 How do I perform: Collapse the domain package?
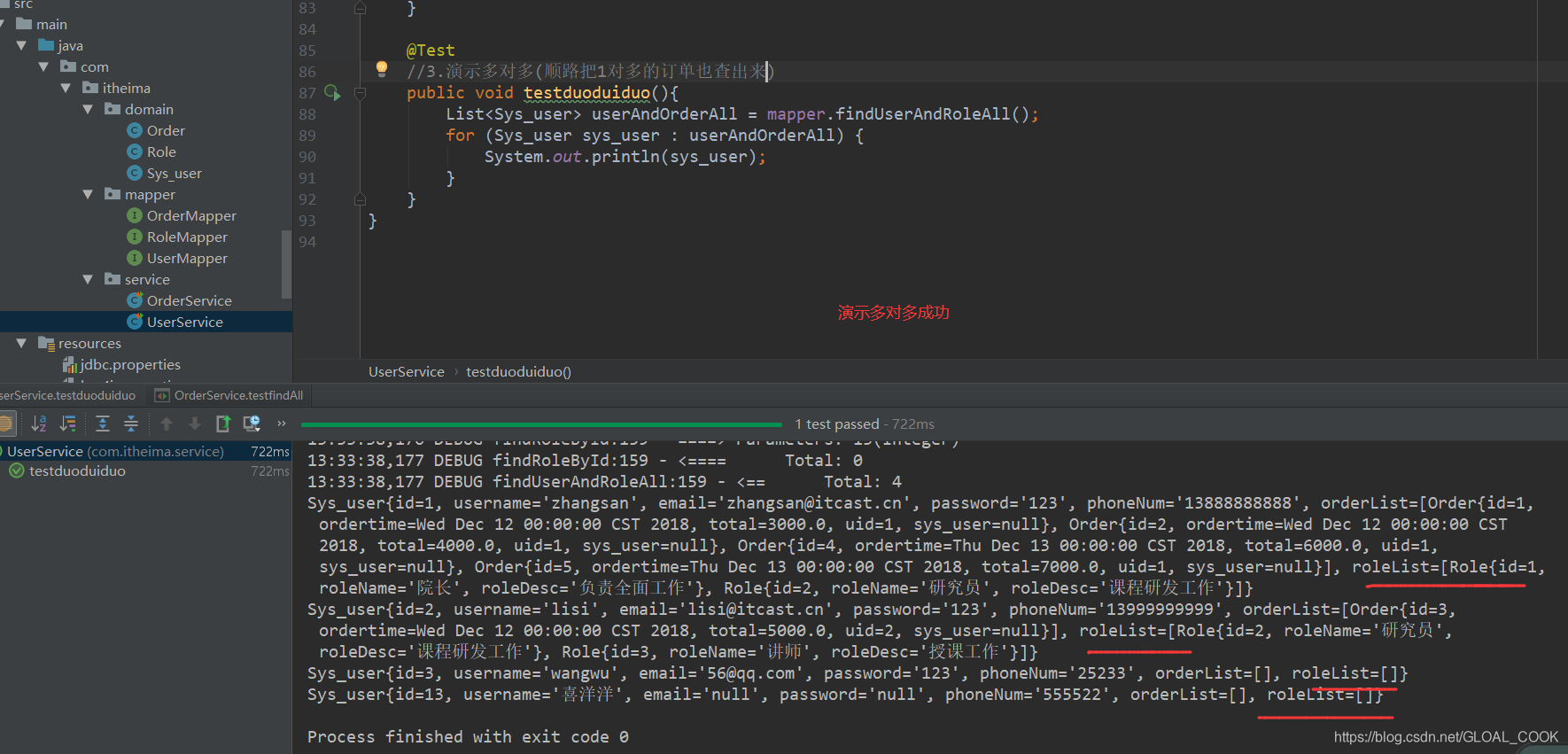click(x=88, y=109)
